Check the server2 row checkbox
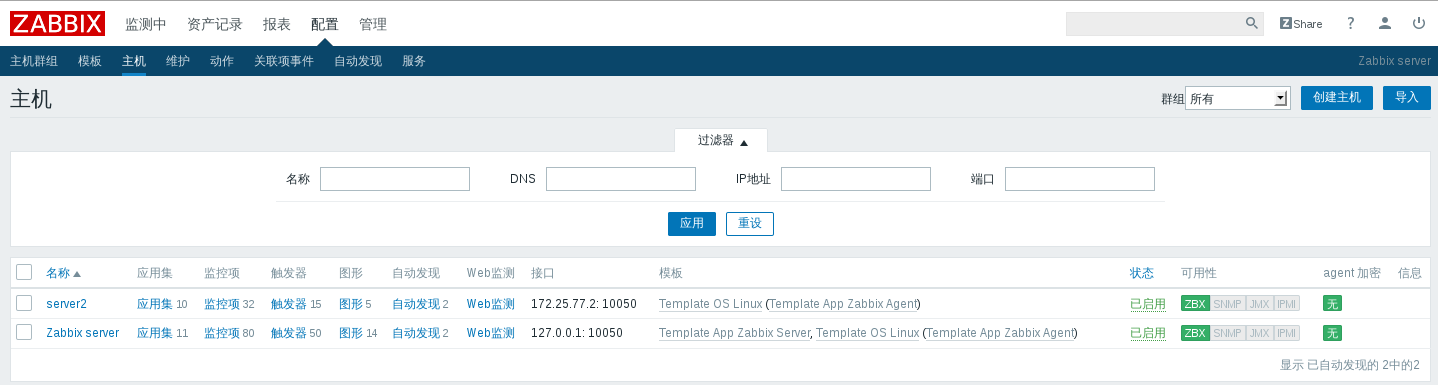Viewport: 1438px width, 385px height. click(24, 303)
